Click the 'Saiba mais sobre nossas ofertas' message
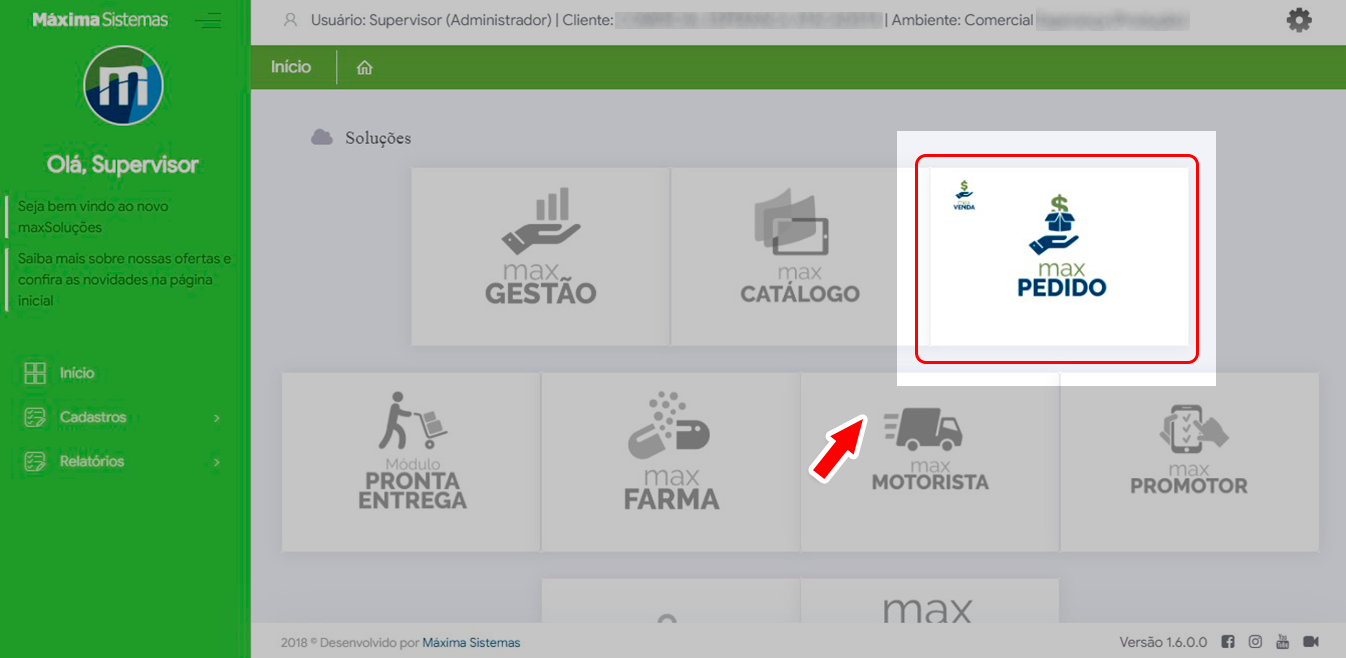The image size is (1346, 658). coord(124,279)
